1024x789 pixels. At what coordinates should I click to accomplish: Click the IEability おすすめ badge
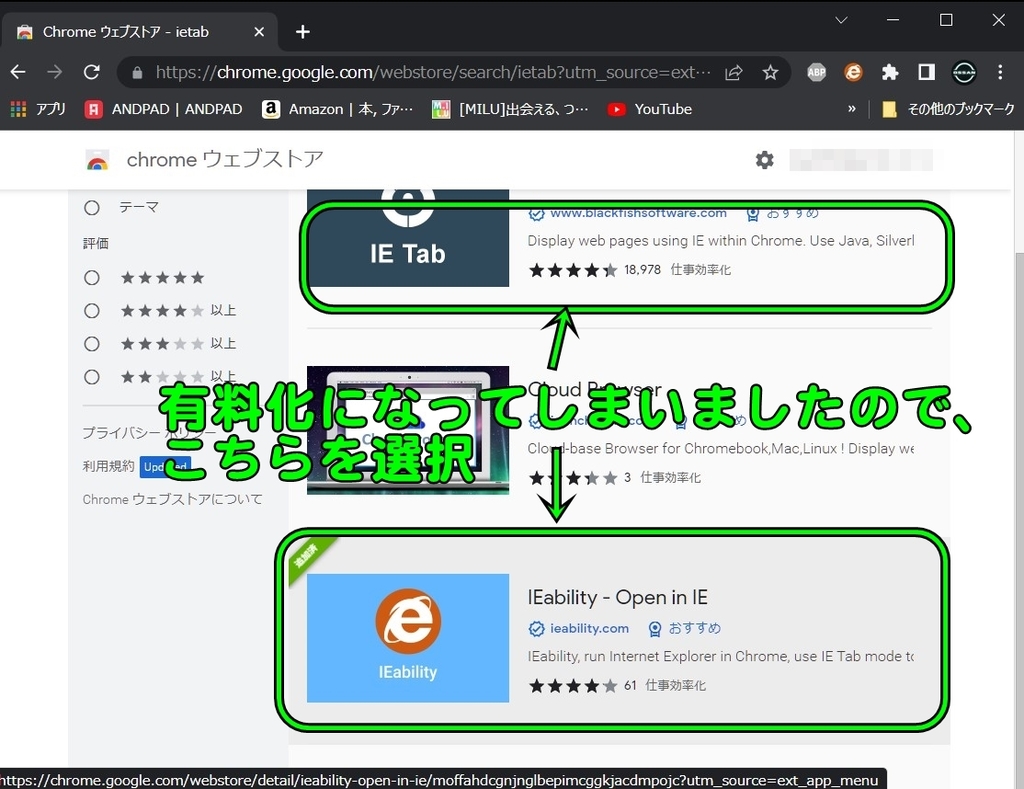pyautogui.click(x=684, y=628)
